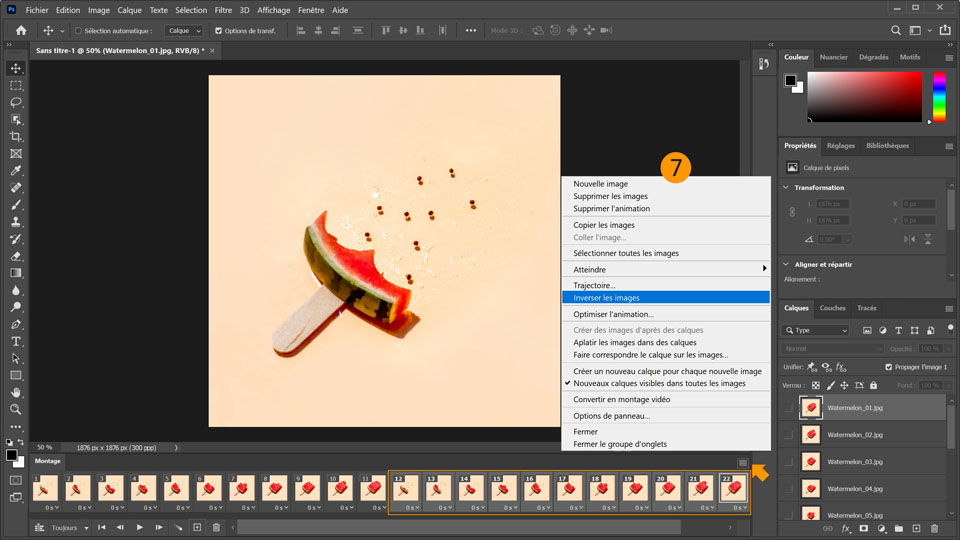Open the Calque dropdown in options bar
Viewport: 960px width, 540px height.
coord(183,31)
